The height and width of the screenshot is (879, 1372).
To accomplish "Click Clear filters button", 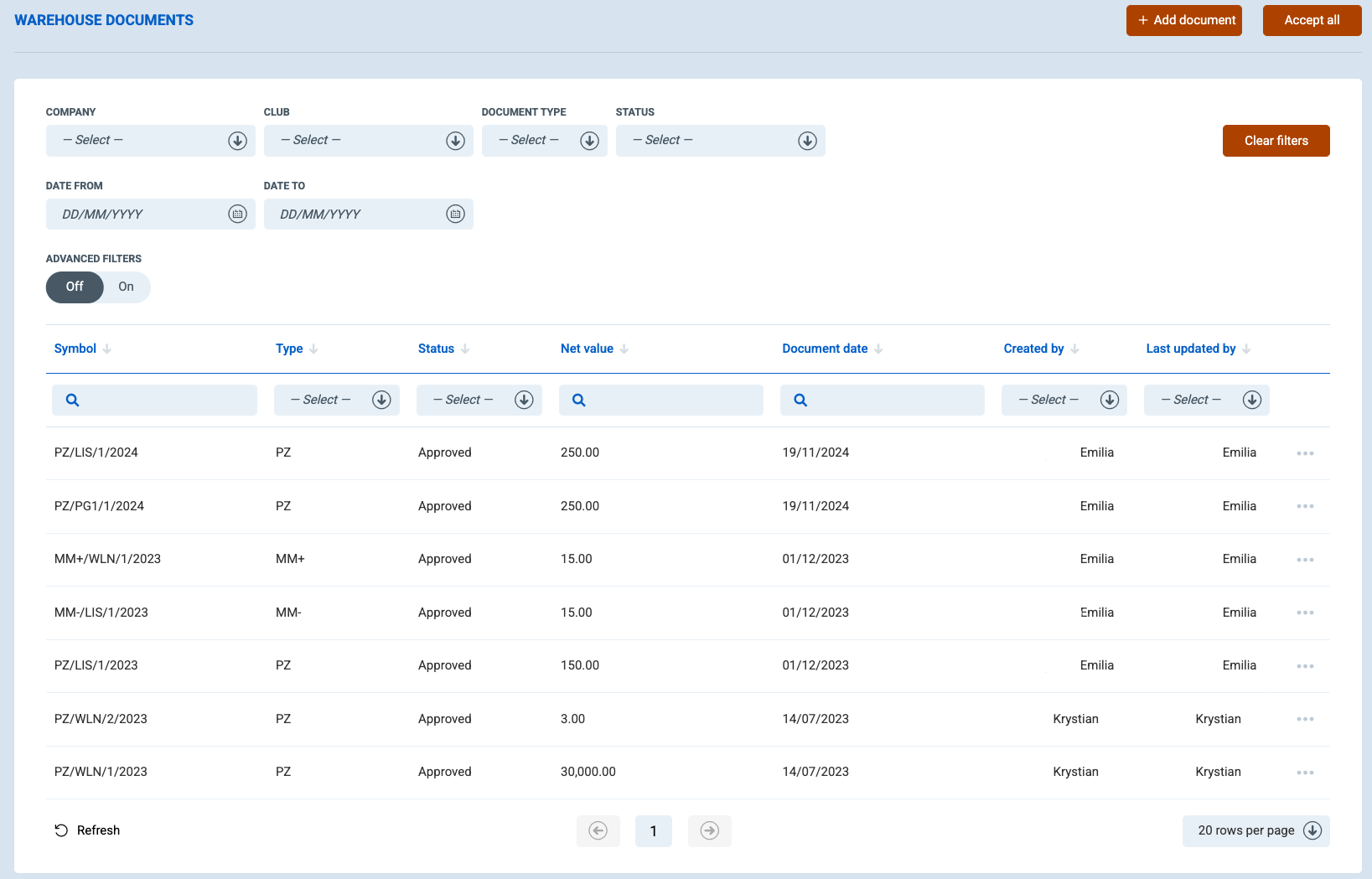I will tap(1276, 141).
